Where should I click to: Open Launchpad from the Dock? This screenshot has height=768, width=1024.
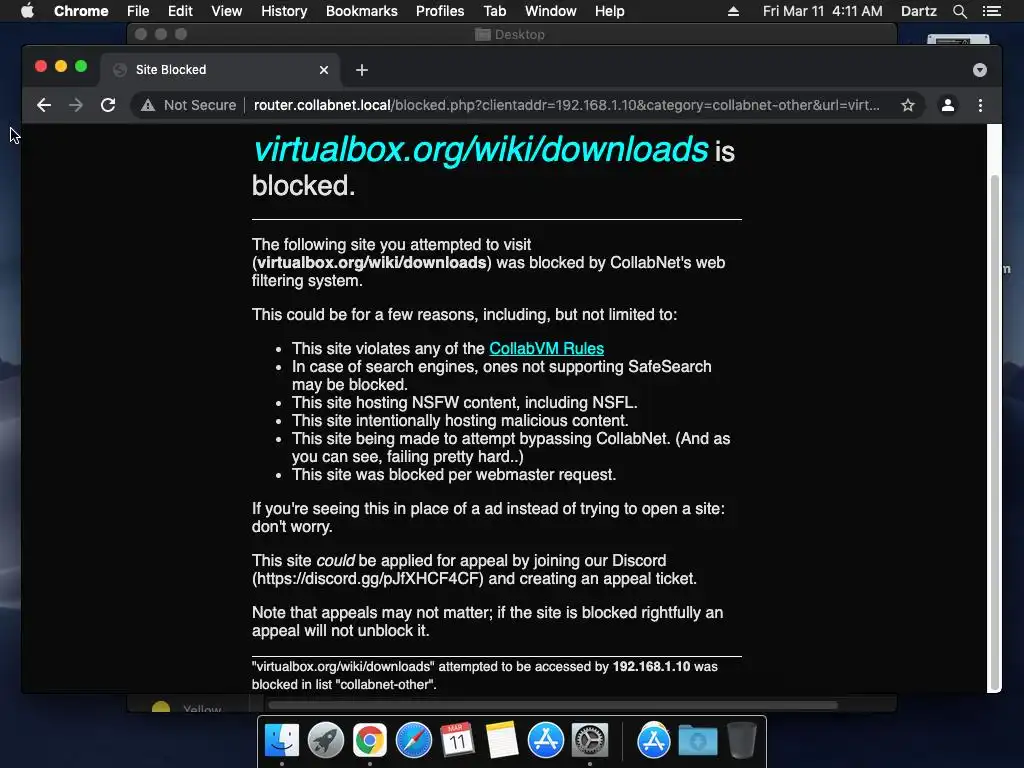click(x=326, y=741)
